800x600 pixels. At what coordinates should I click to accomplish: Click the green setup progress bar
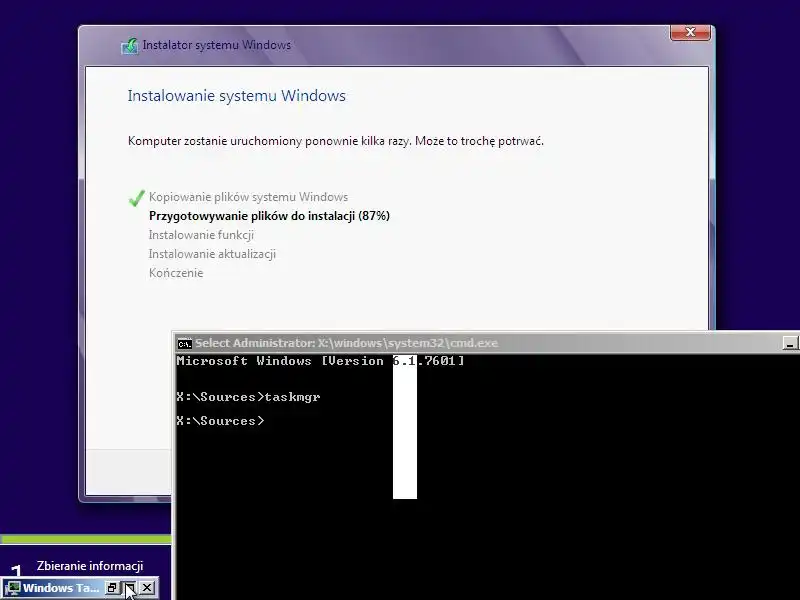tap(86, 539)
